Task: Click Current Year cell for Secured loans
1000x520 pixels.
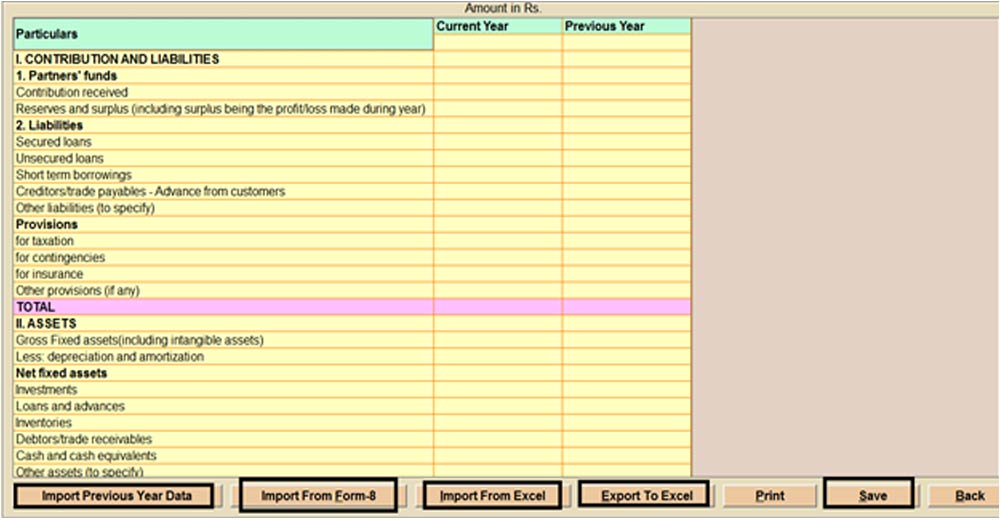Action: (x=497, y=142)
